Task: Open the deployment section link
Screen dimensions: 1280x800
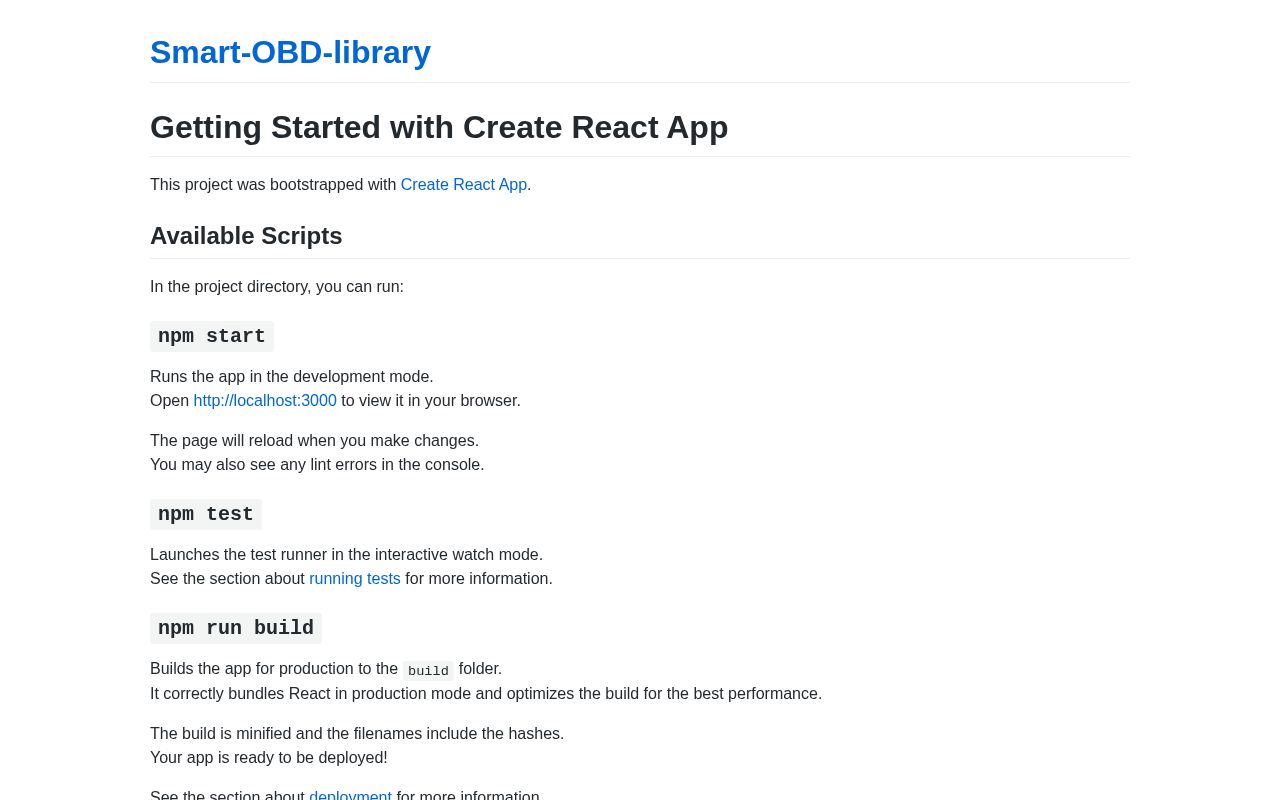Action: coord(350,795)
